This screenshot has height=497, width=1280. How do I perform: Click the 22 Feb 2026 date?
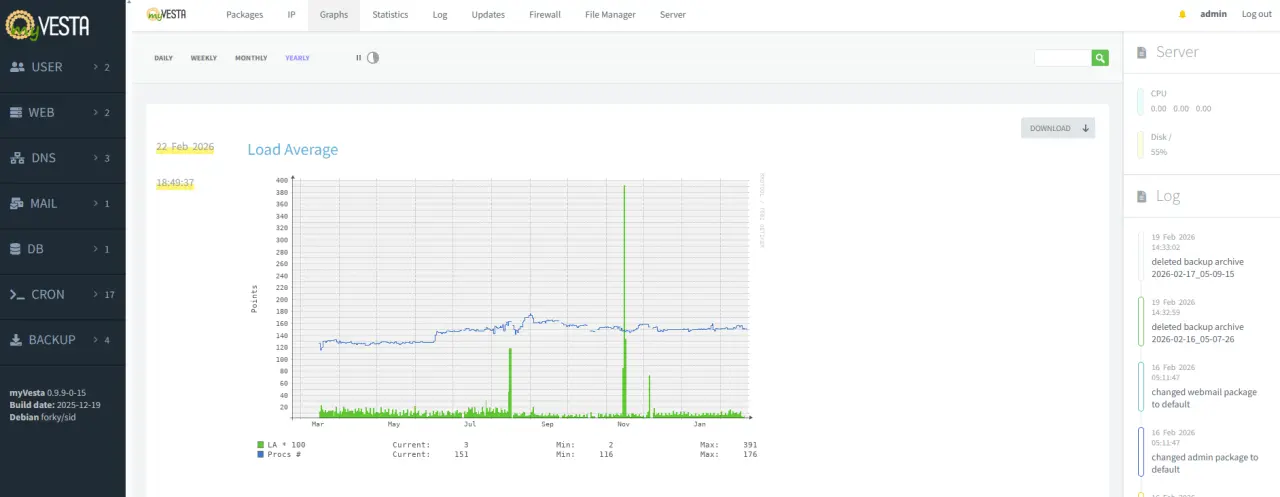(185, 147)
